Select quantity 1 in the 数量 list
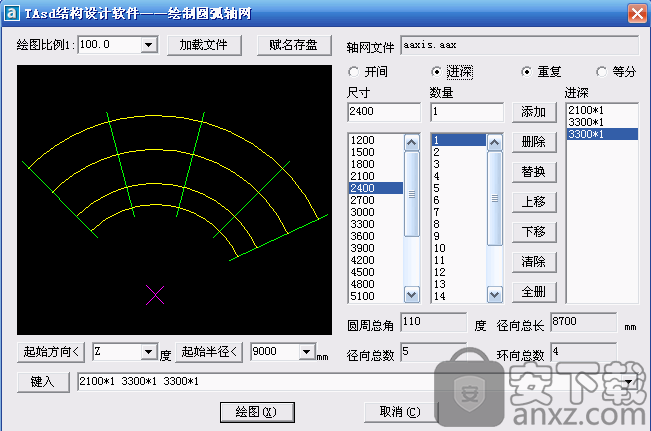 click(459, 140)
